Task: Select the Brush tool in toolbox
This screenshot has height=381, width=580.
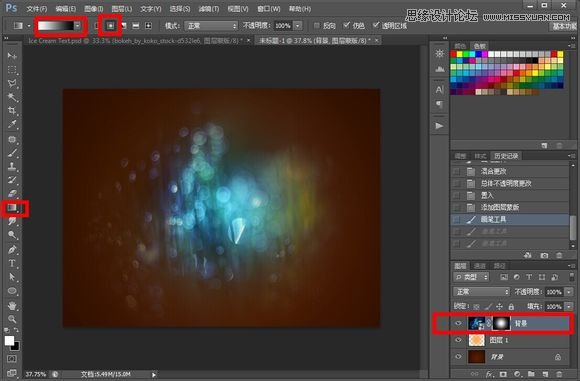Action: [12, 152]
